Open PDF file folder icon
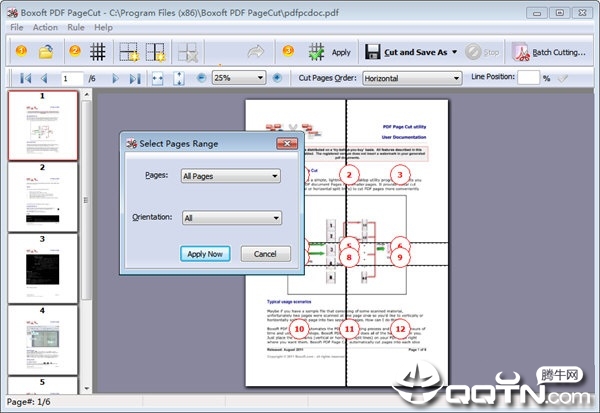The image size is (600, 413). [x=46, y=52]
